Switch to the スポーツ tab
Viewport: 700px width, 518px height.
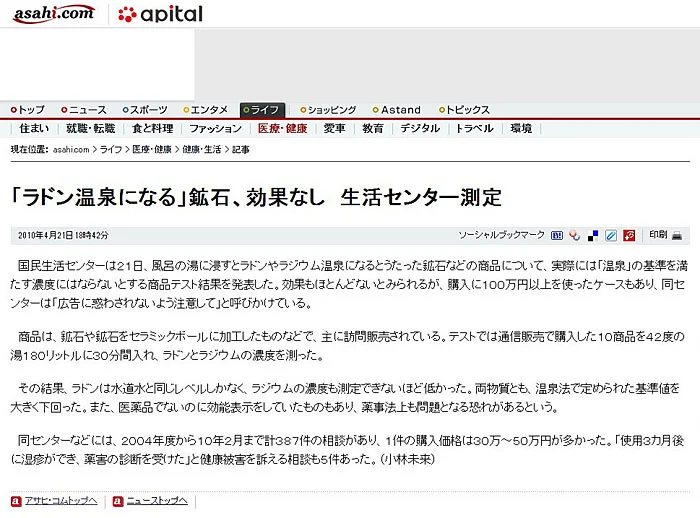pos(146,110)
